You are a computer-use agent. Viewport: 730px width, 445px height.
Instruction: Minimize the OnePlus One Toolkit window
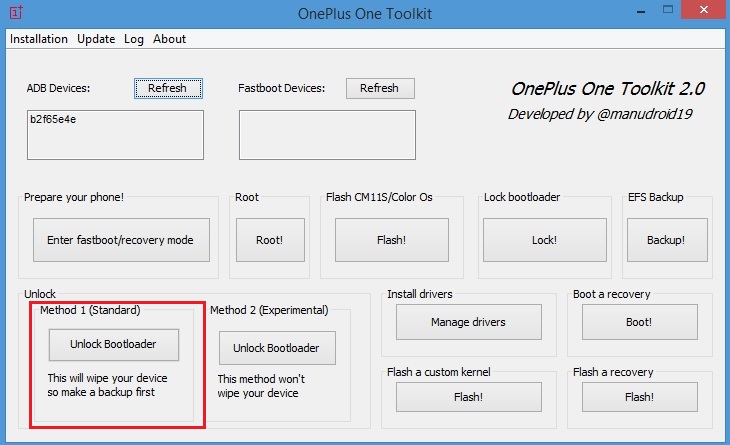click(641, 10)
